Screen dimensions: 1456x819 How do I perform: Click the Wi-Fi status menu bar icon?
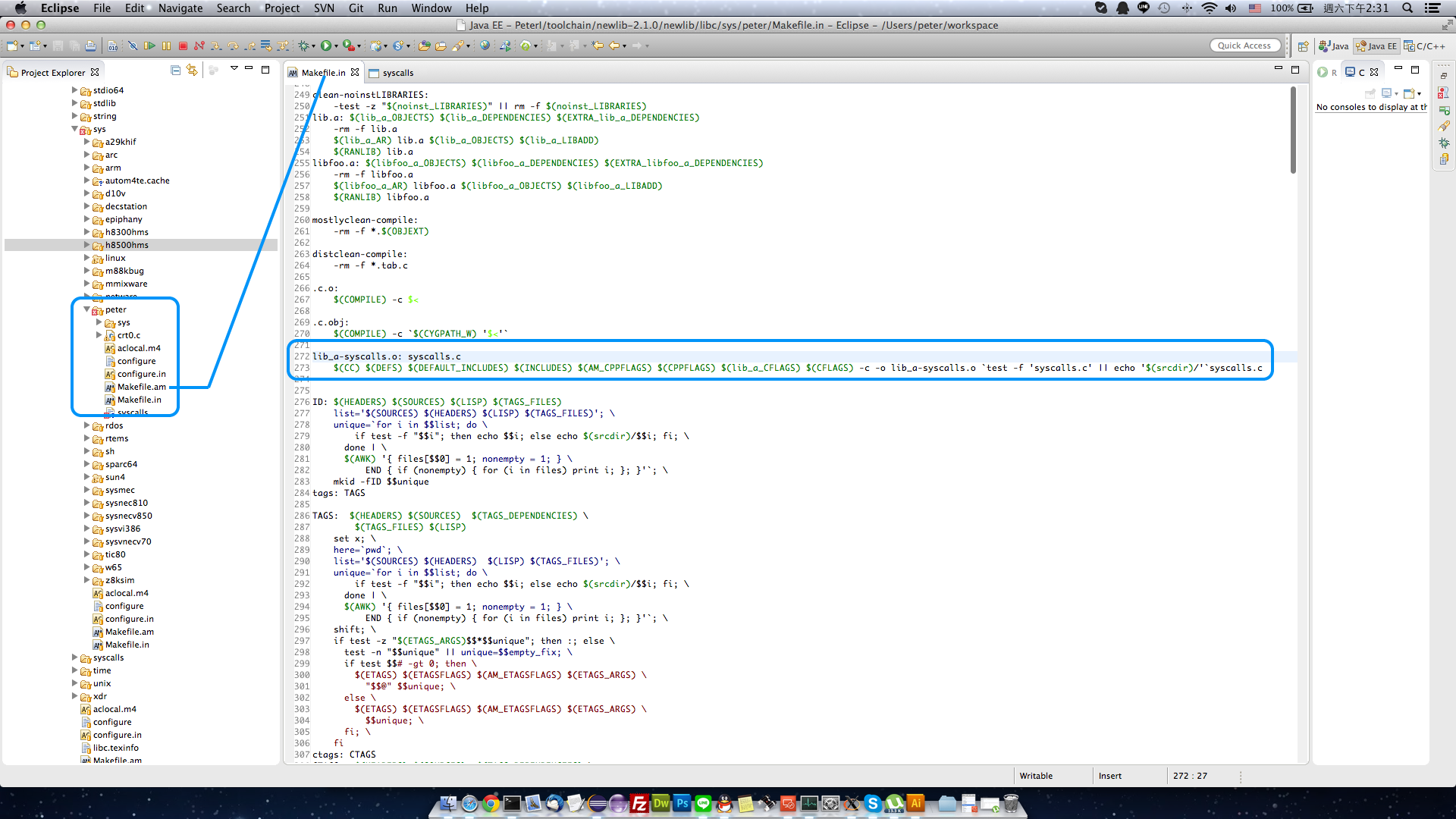1210,8
